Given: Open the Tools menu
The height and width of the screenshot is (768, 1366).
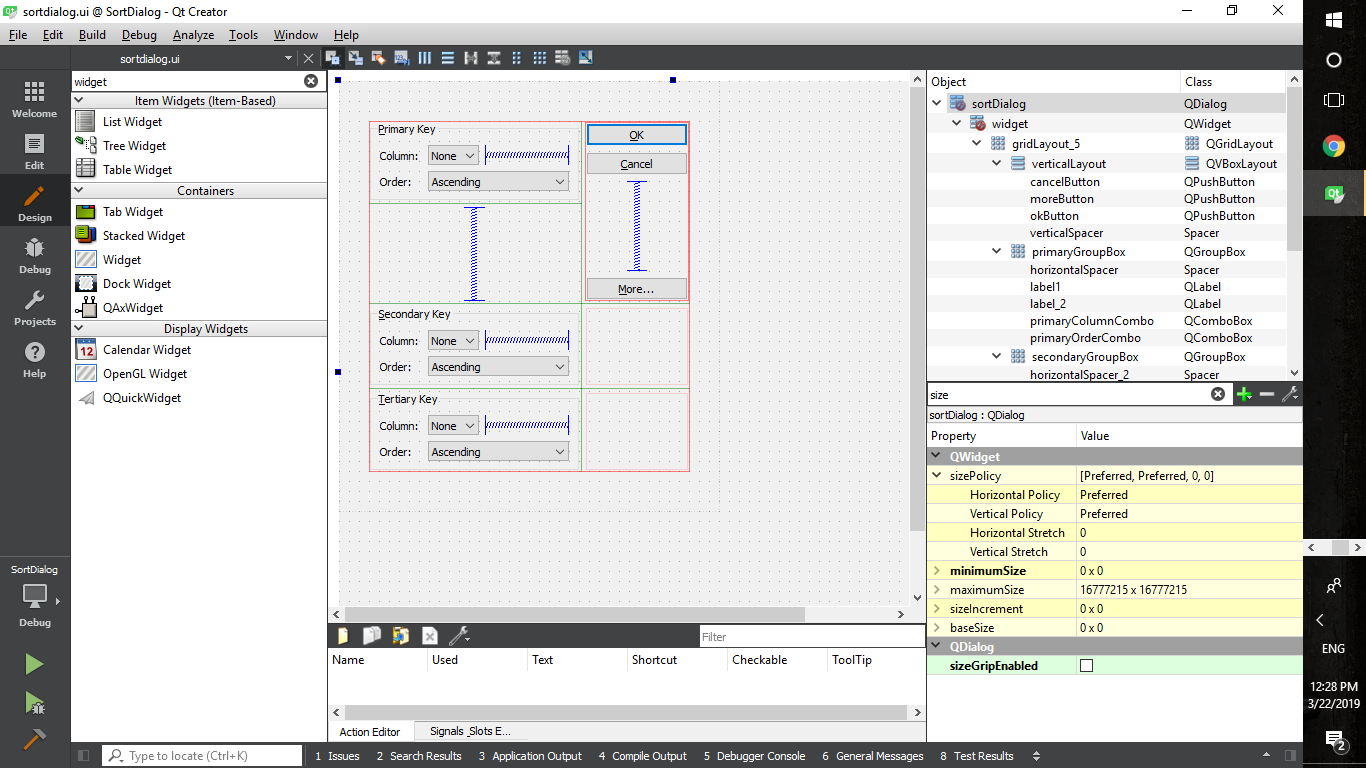Looking at the screenshot, I should click(x=243, y=35).
